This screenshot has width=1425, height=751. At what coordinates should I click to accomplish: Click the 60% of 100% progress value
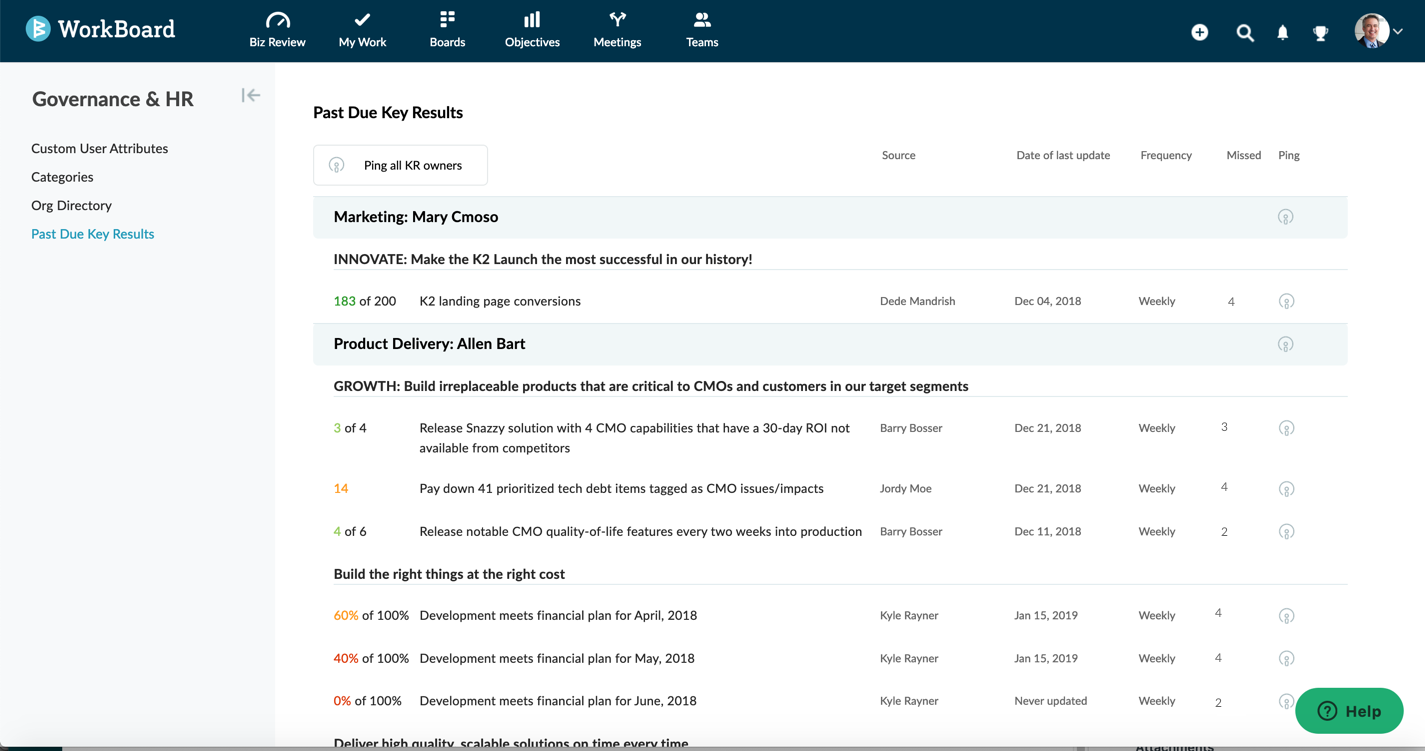(x=371, y=616)
